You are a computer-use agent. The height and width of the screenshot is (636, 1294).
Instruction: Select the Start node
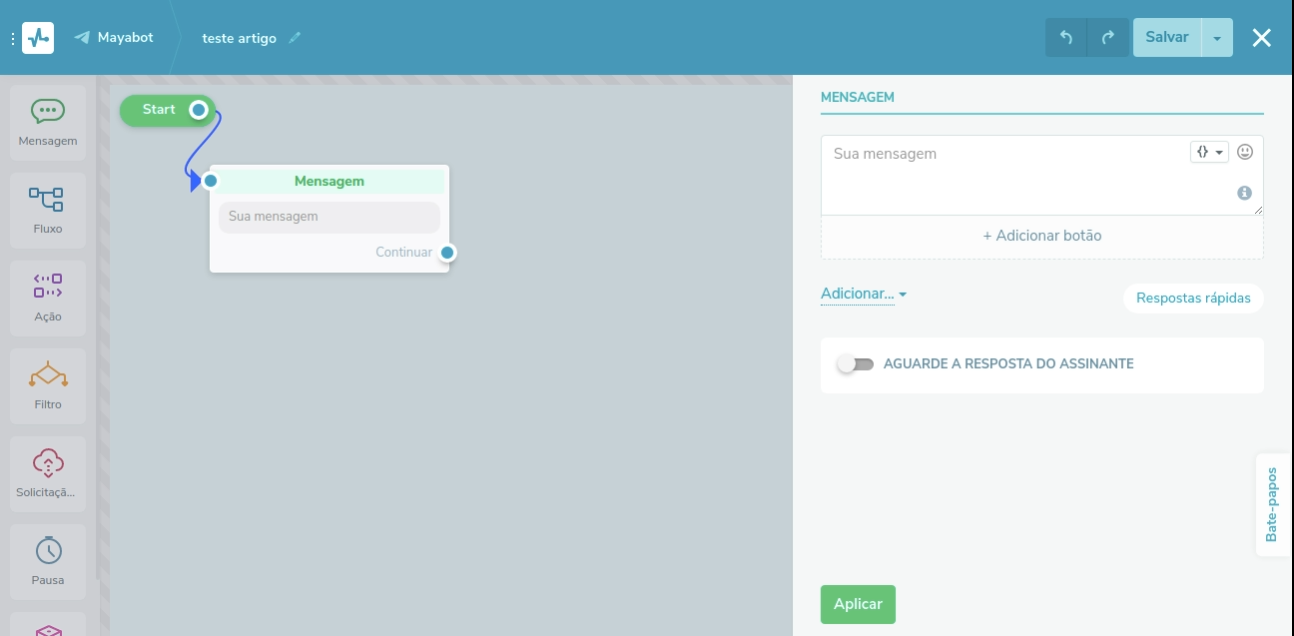(x=167, y=109)
